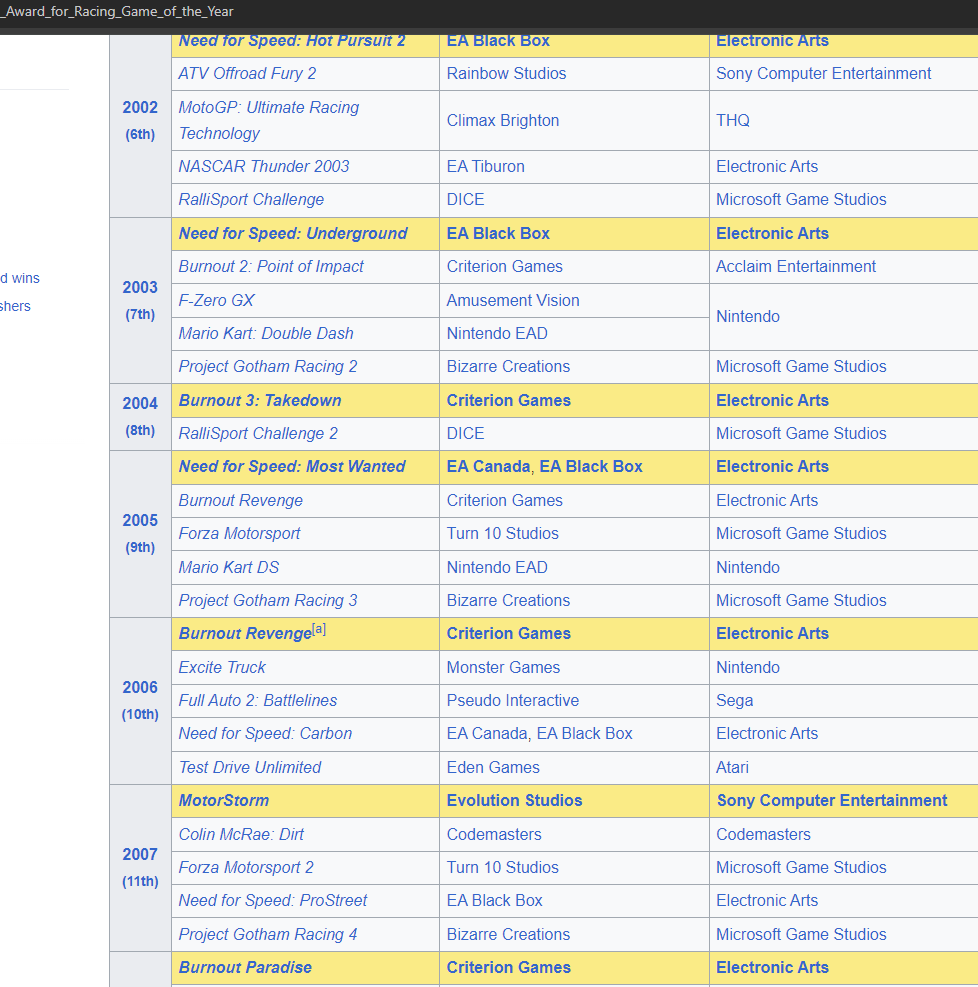Open Project Gotham Racing 3 link
The height and width of the screenshot is (987, 978).
[268, 601]
